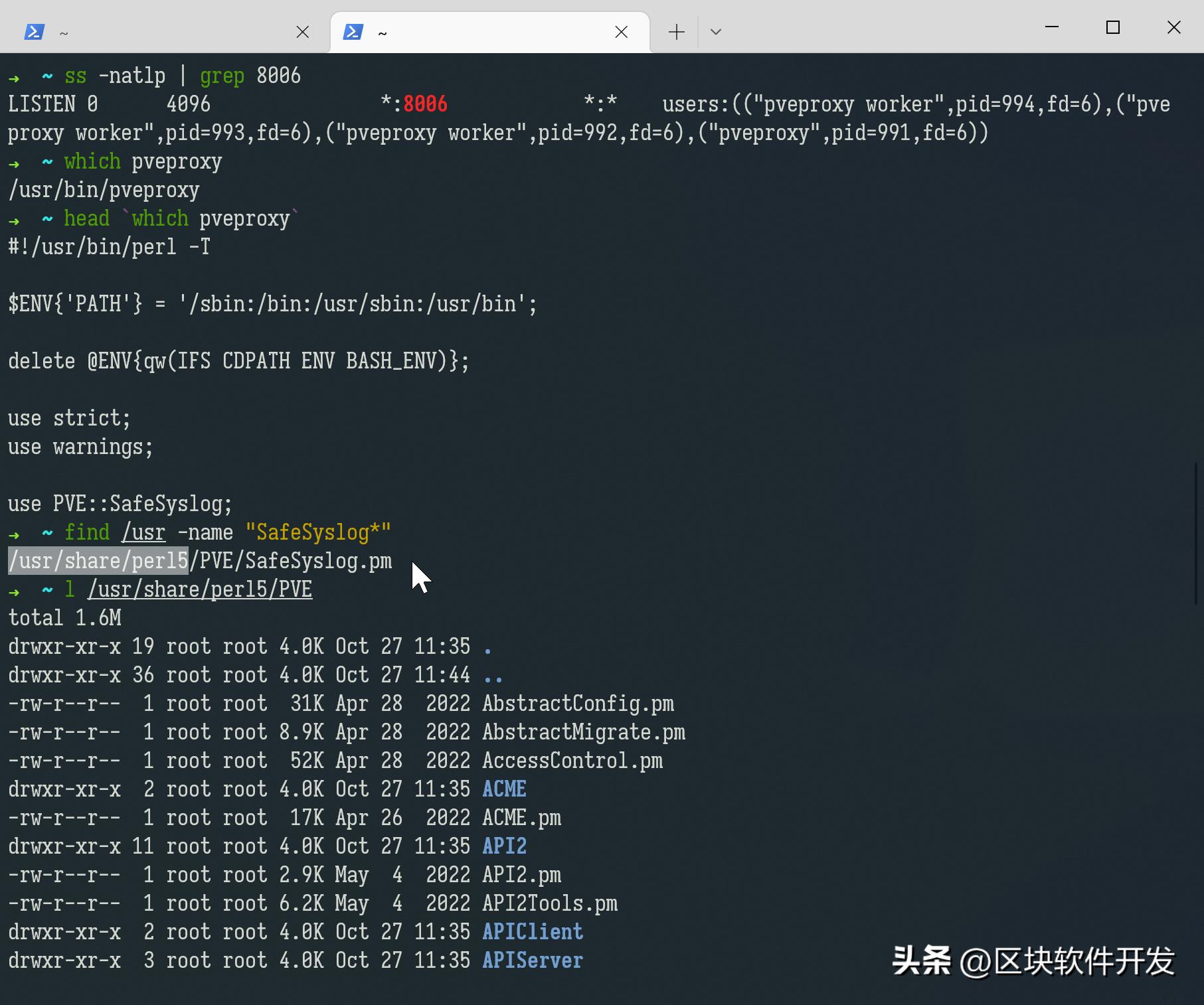Select the second "~" terminal tab

pyautogui.click(x=465, y=31)
